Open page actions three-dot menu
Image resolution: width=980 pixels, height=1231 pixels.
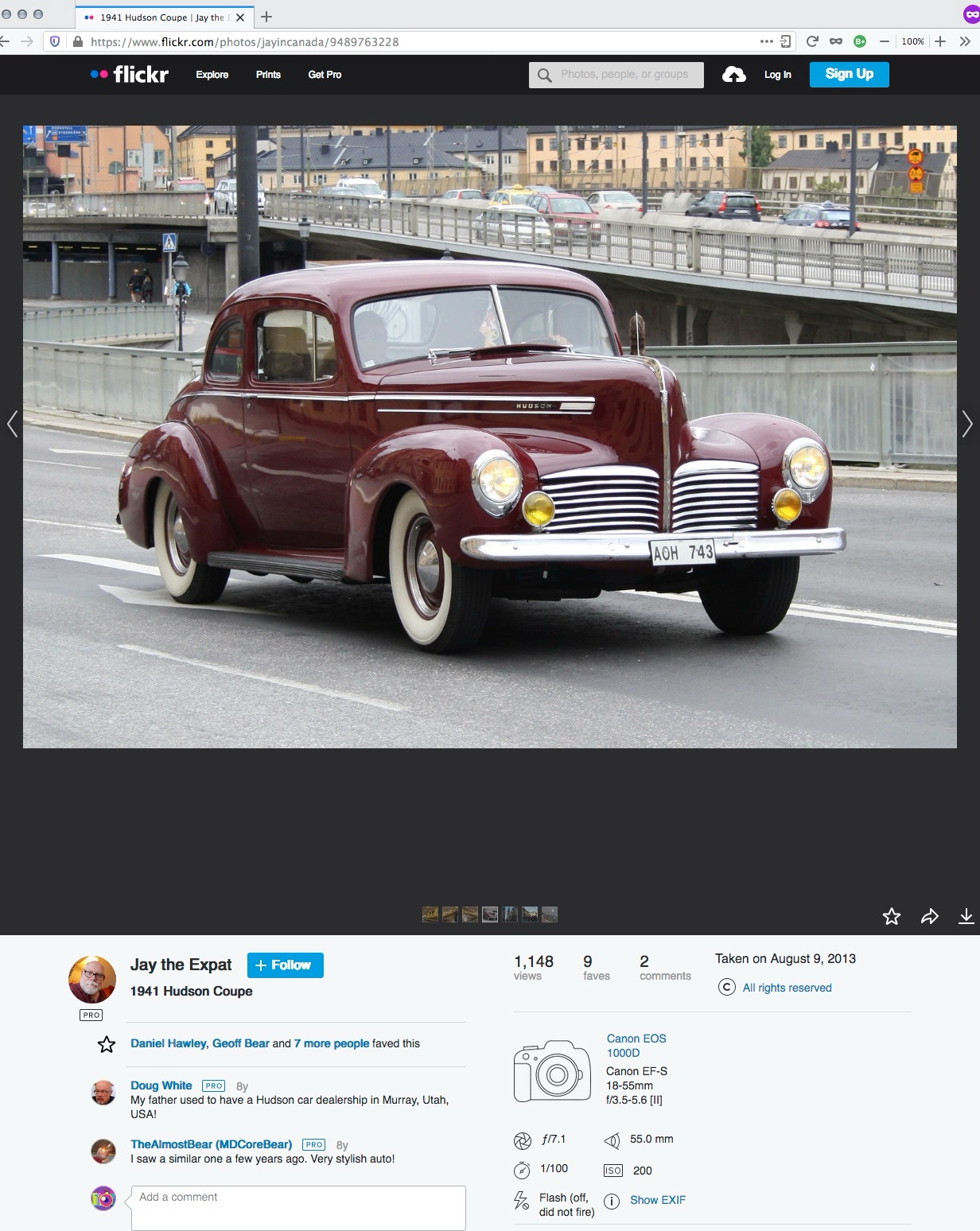pos(766,41)
